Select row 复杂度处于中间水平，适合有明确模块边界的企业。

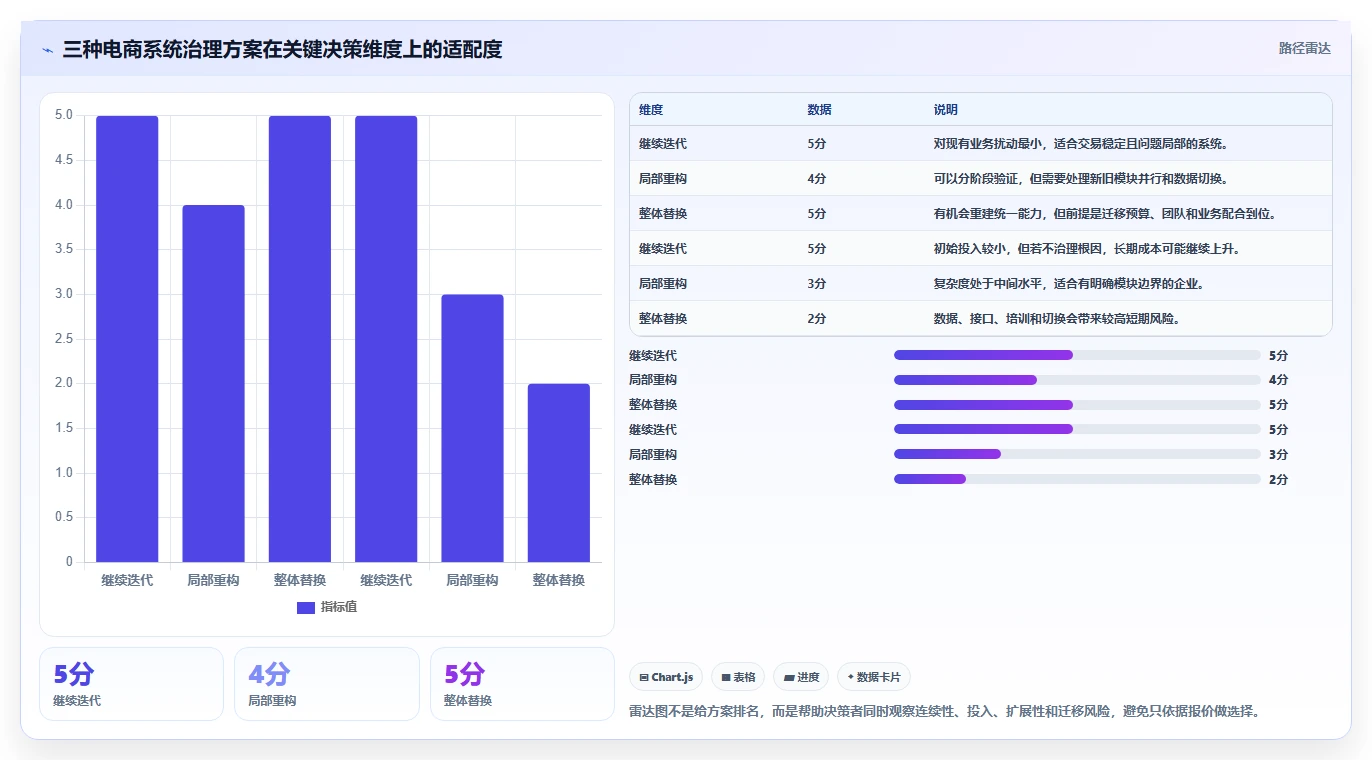click(x=981, y=284)
